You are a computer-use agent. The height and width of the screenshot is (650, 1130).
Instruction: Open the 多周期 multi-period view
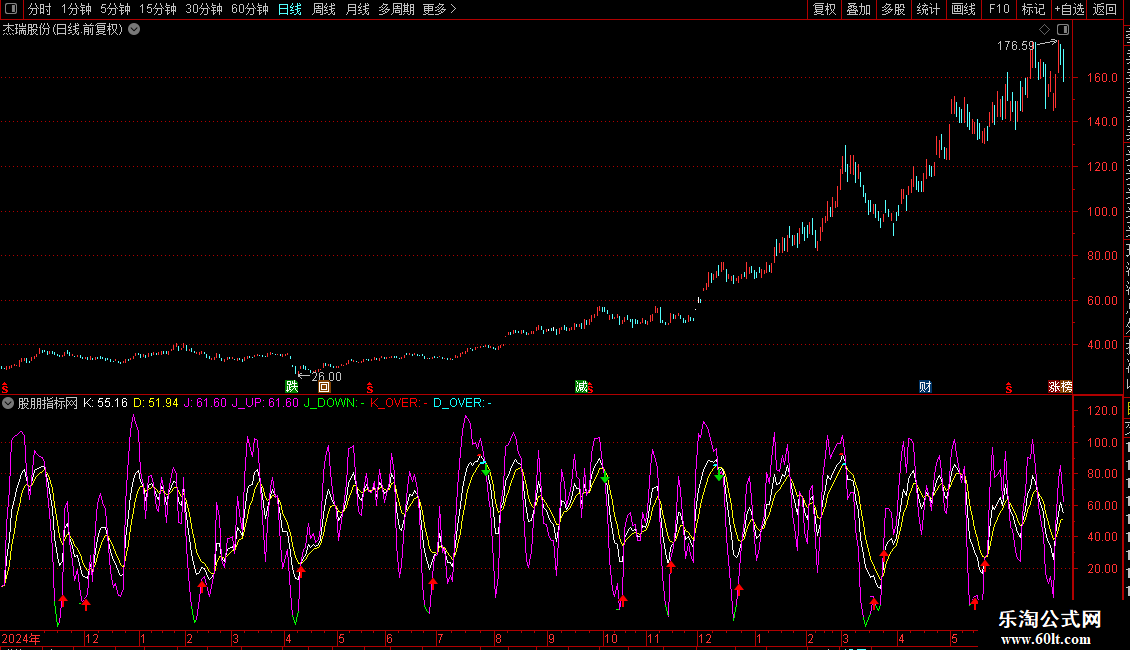coord(396,9)
